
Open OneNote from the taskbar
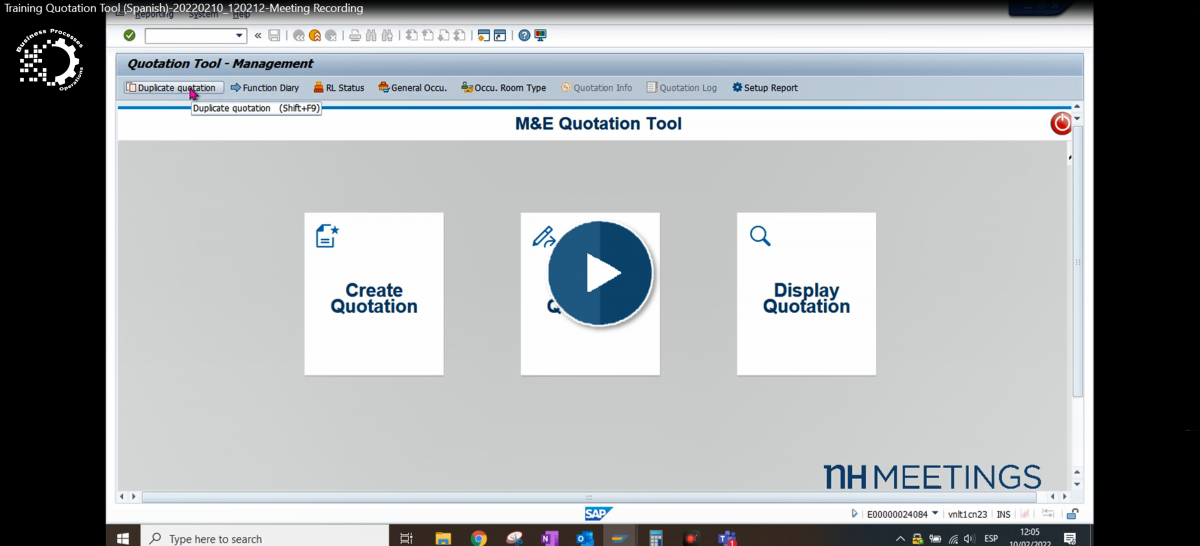549,538
